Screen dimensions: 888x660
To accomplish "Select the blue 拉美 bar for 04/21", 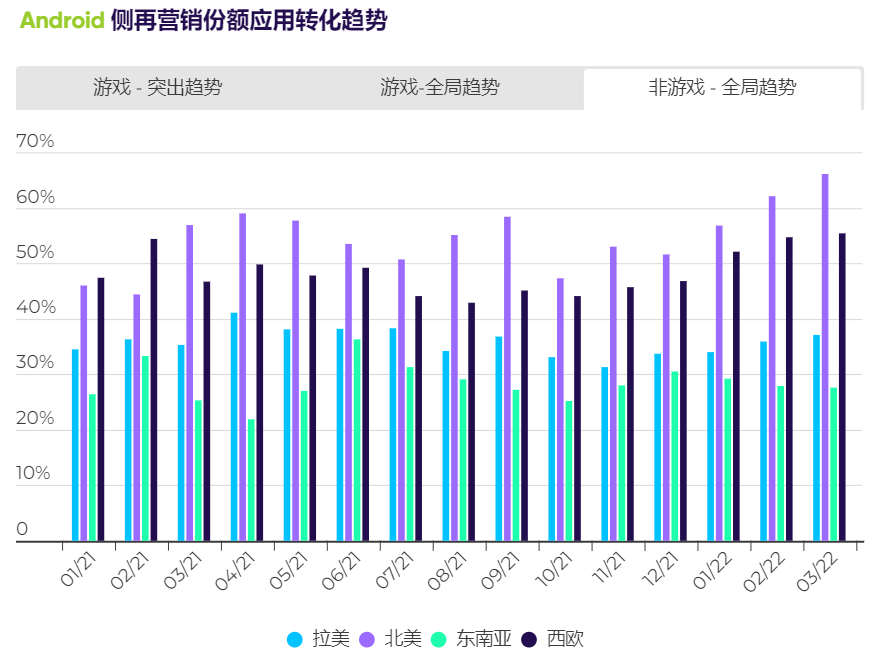I will pos(234,427).
